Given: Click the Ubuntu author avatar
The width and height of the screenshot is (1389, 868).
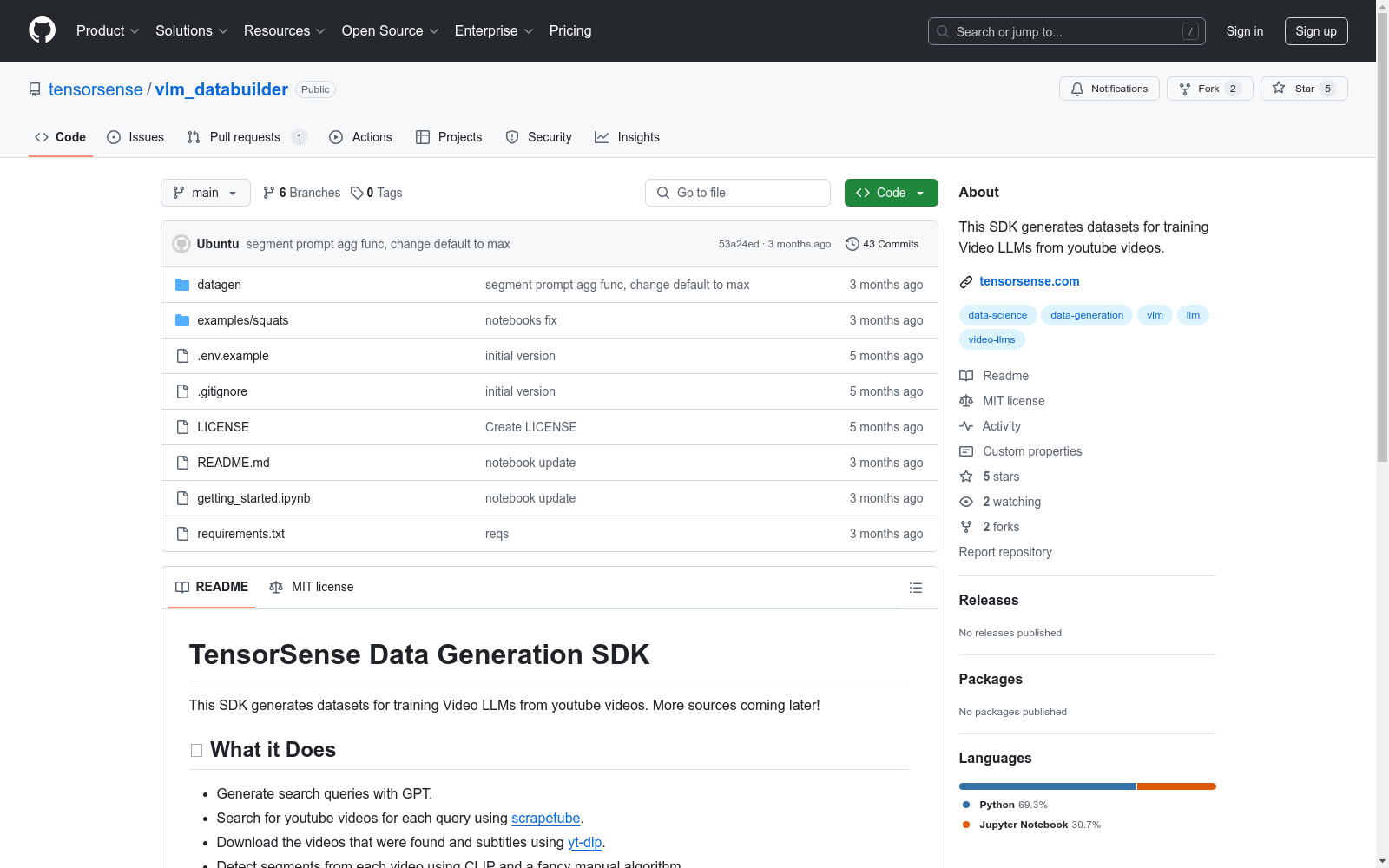Looking at the screenshot, I should (x=181, y=244).
